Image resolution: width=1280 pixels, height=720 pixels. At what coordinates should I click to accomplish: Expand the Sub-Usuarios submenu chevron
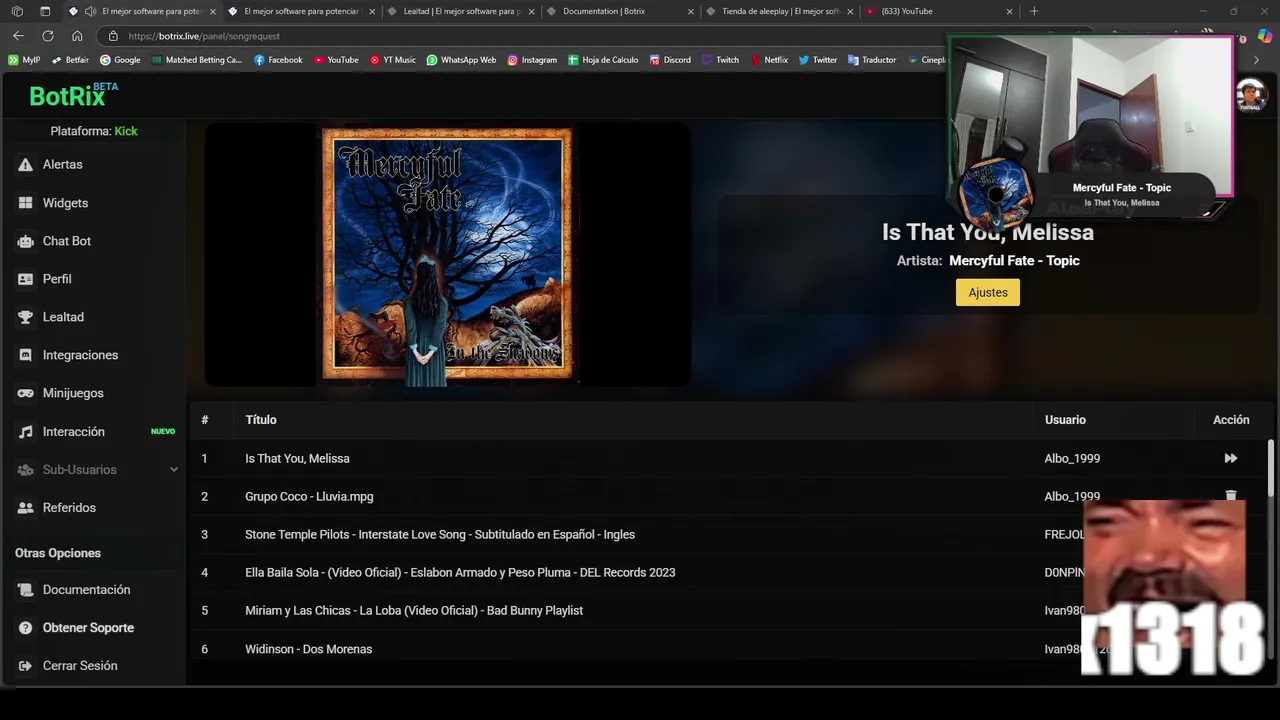pyautogui.click(x=174, y=470)
